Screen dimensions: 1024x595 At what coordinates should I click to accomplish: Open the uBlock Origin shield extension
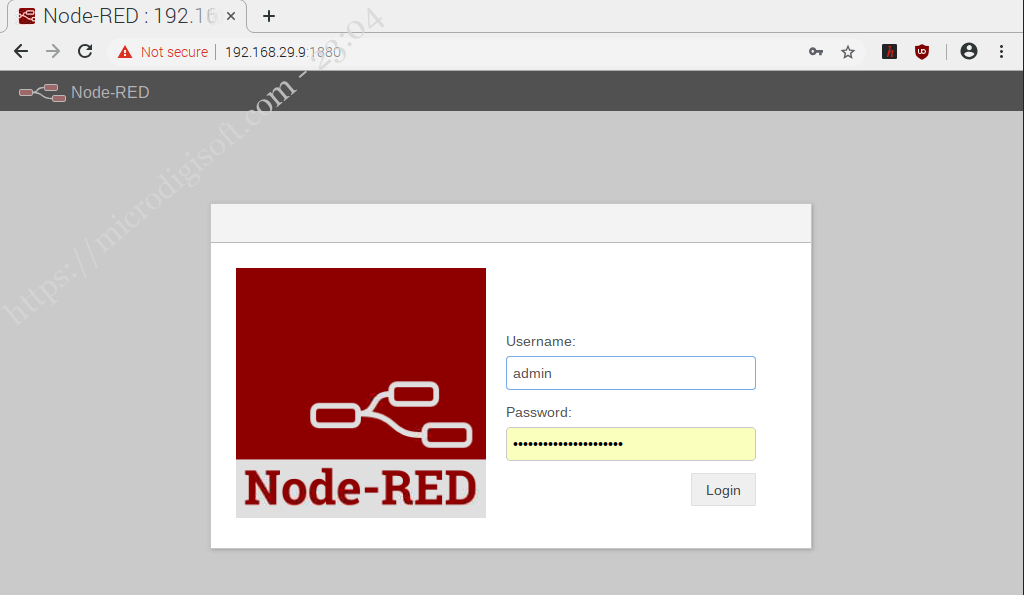921,51
